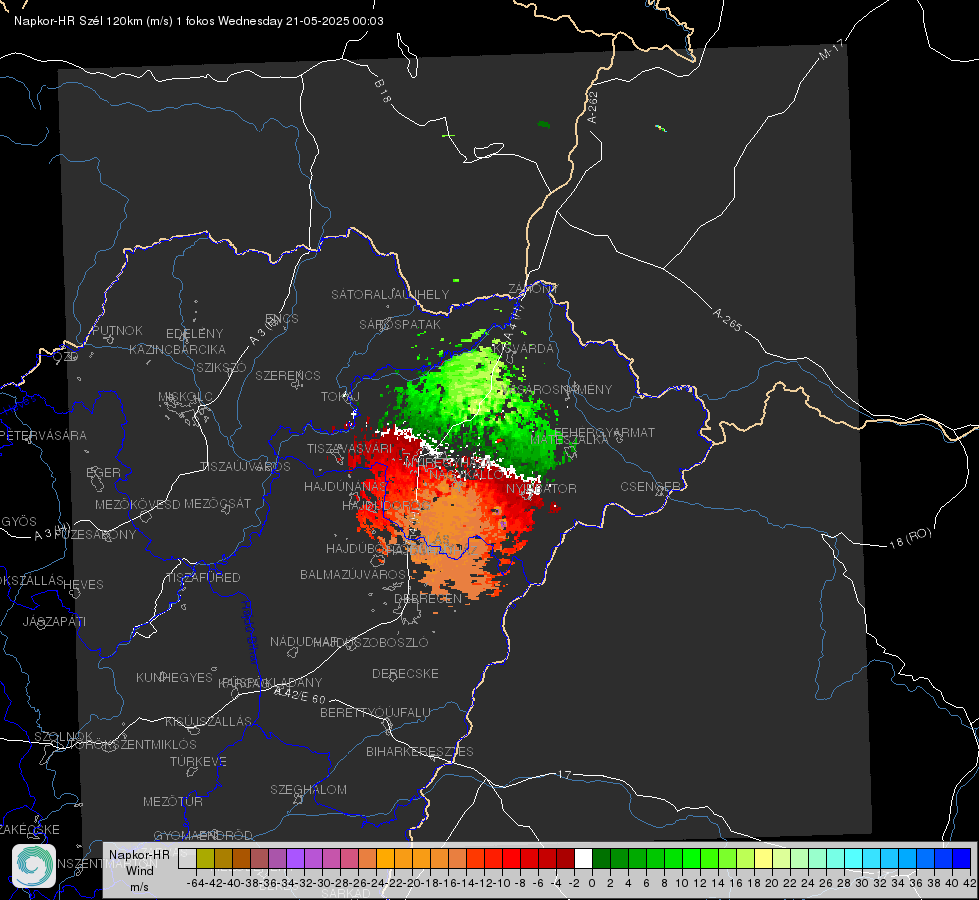
Task: Click the 'CSENGER' city label
Action: pyautogui.click(x=650, y=487)
